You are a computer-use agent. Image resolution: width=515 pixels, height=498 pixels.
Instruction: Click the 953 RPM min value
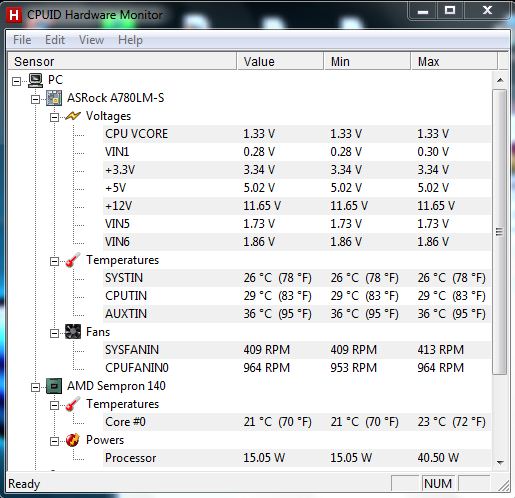click(354, 368)
